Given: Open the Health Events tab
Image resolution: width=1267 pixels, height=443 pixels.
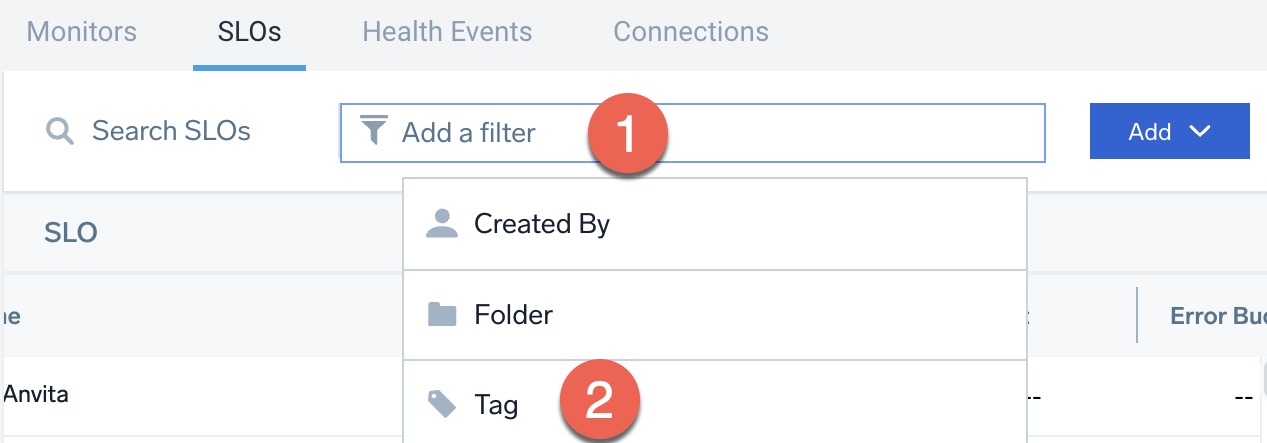Looking at the screenshot, I should [447, 32].
